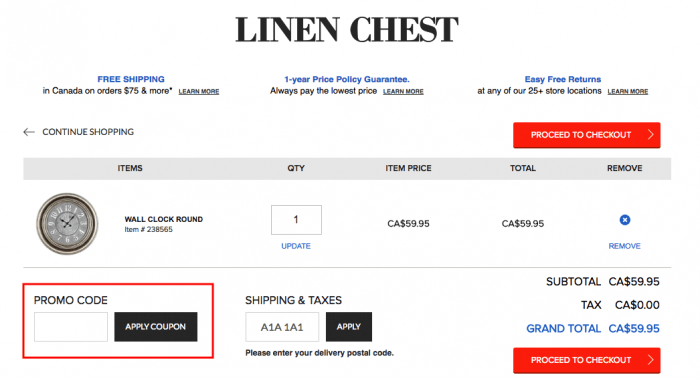Update the item quantity
The image size is (700, 379).
coord(296,246)
